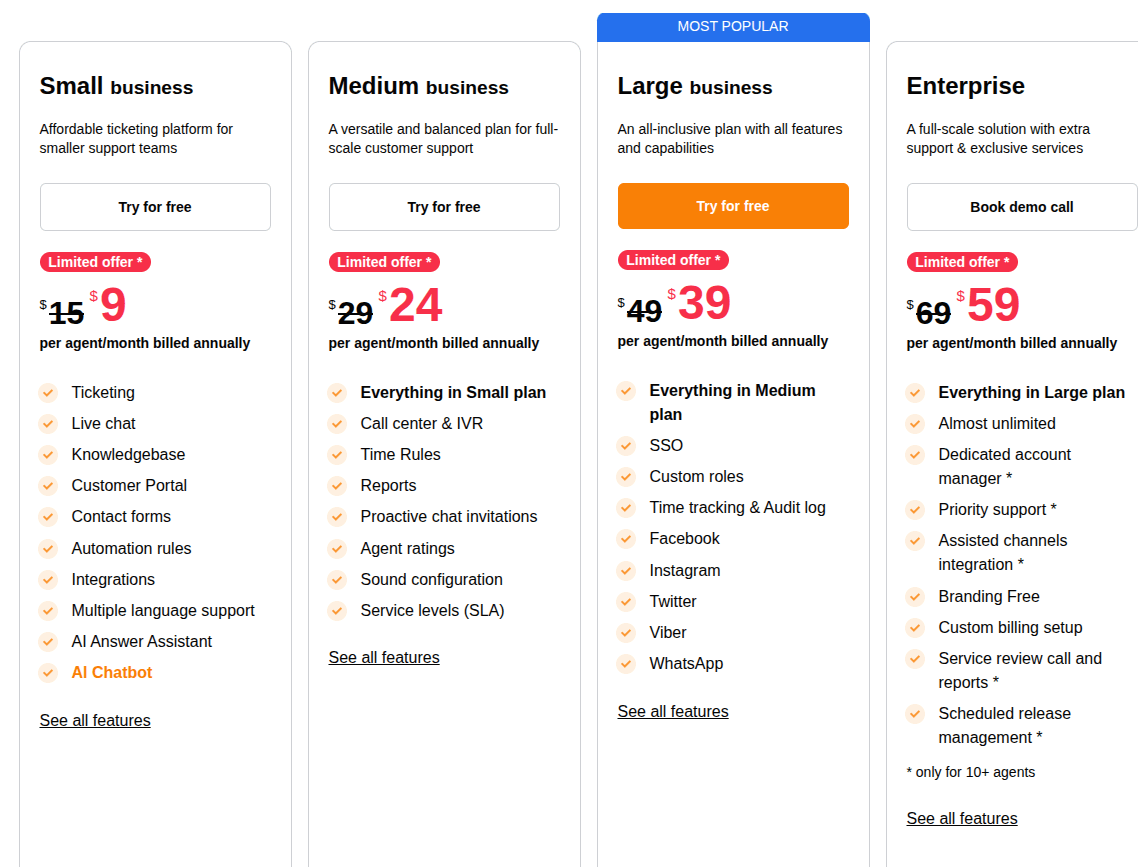
Task: Click the AI Chatbot feature text
Action: pos(112,673)
